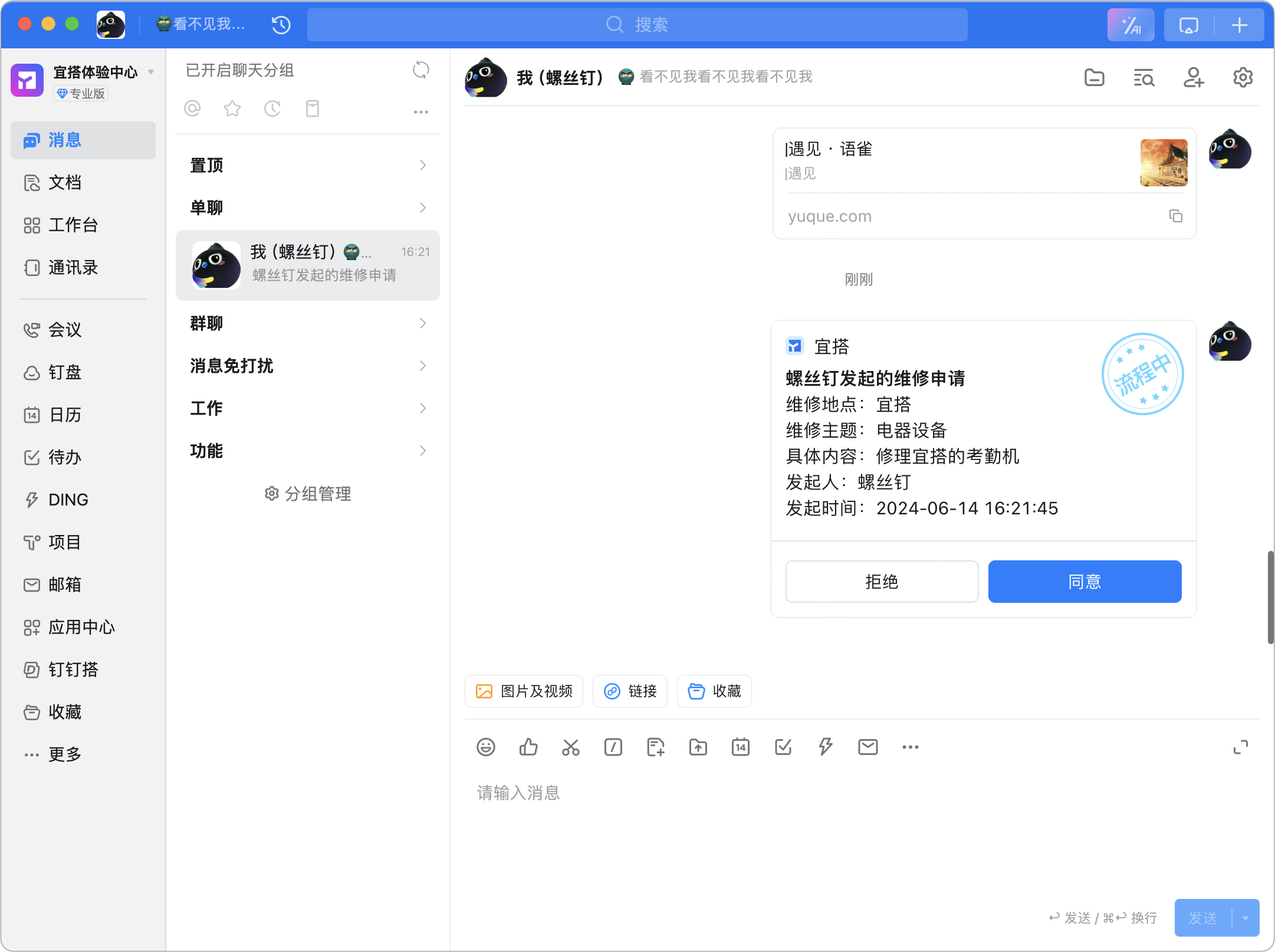Open more tools dots in input toolbar
Screen dimensions: 1275x952
coord(911,747)
